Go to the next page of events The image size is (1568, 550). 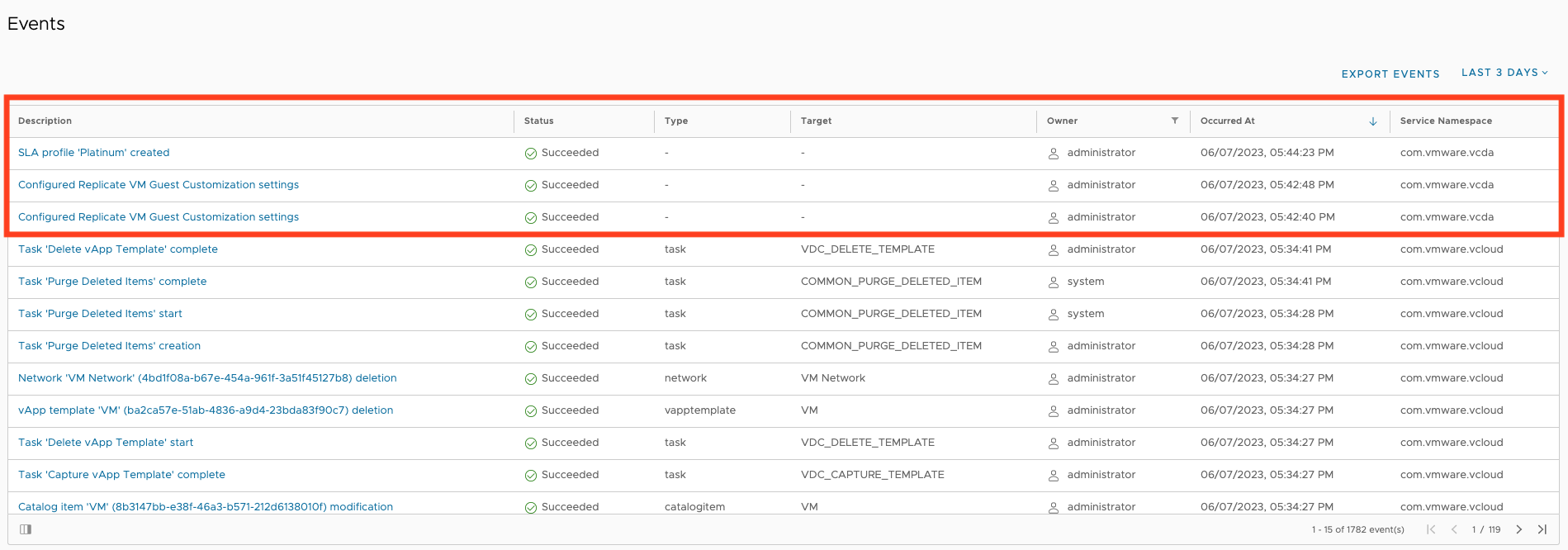click(x=1518, y=529)
